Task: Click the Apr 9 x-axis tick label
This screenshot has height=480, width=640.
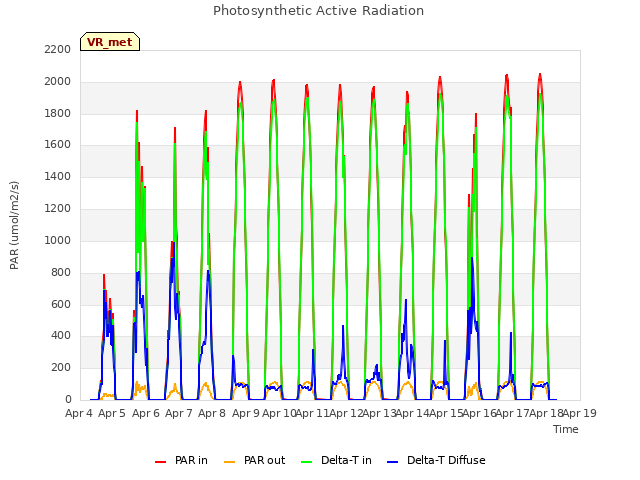Action: [x=246, y=413]
